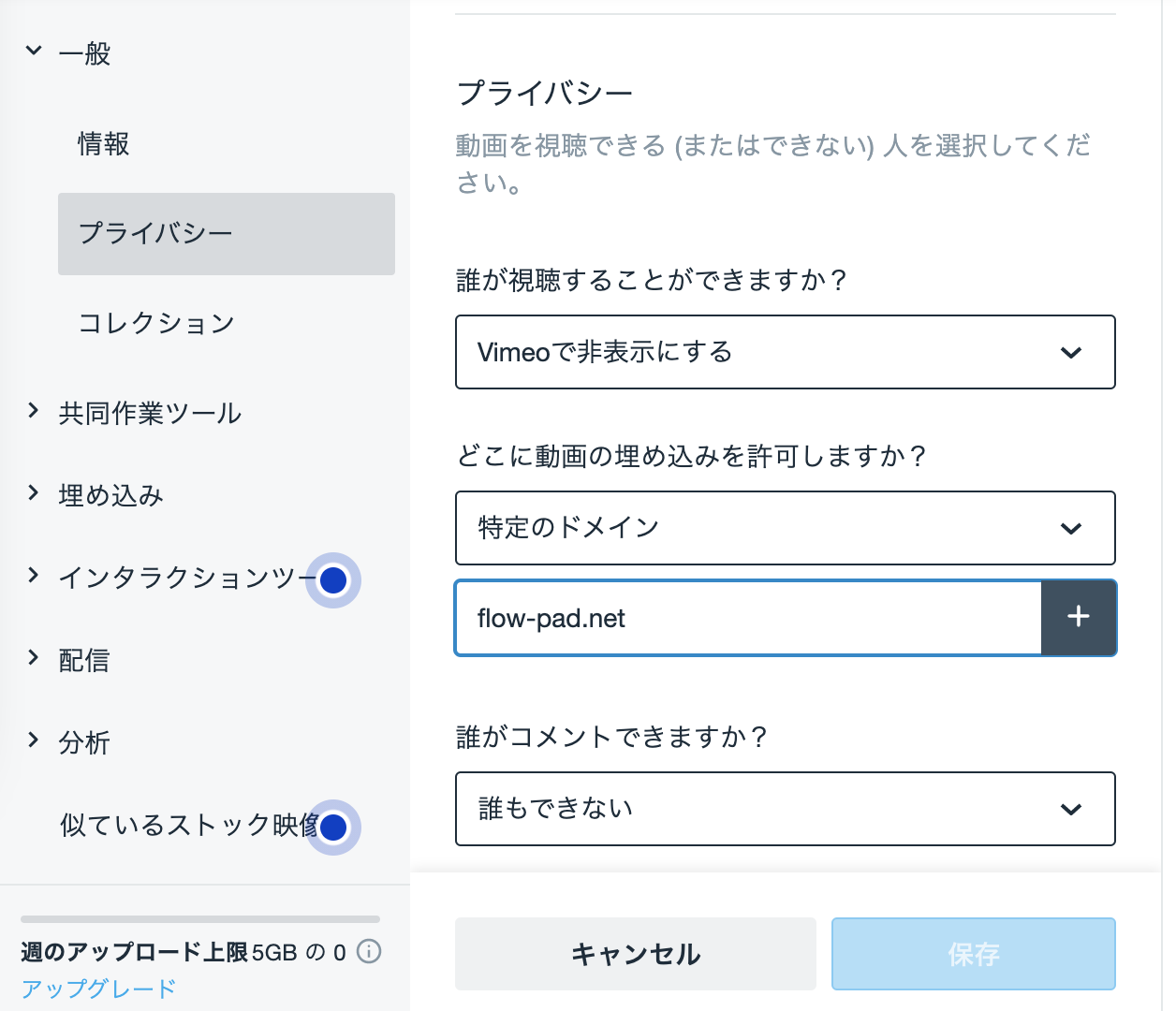Open the 誰もできない comment dropdown
Image resolution: width=1176 pixels, height=1011 pixels.
pos(785,809)
